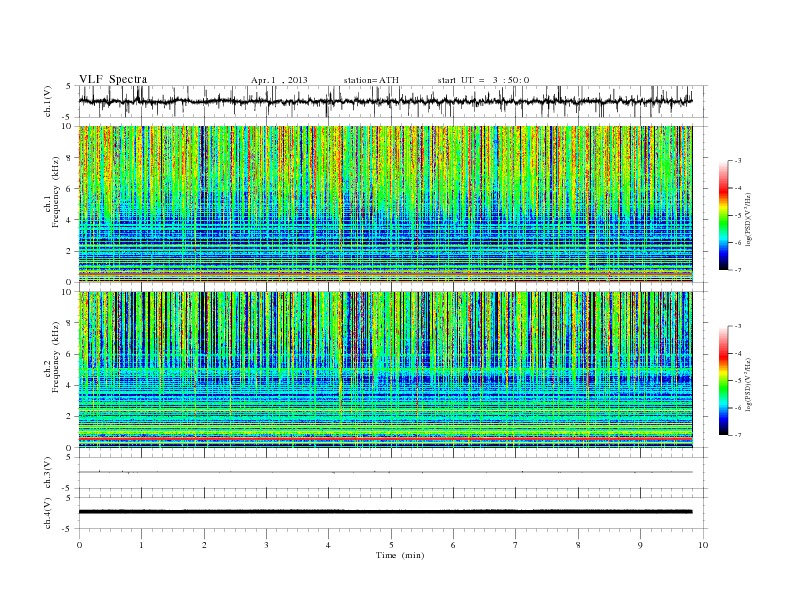Click time axis tick label "2"
792x612 pixels.
(204, 545)
